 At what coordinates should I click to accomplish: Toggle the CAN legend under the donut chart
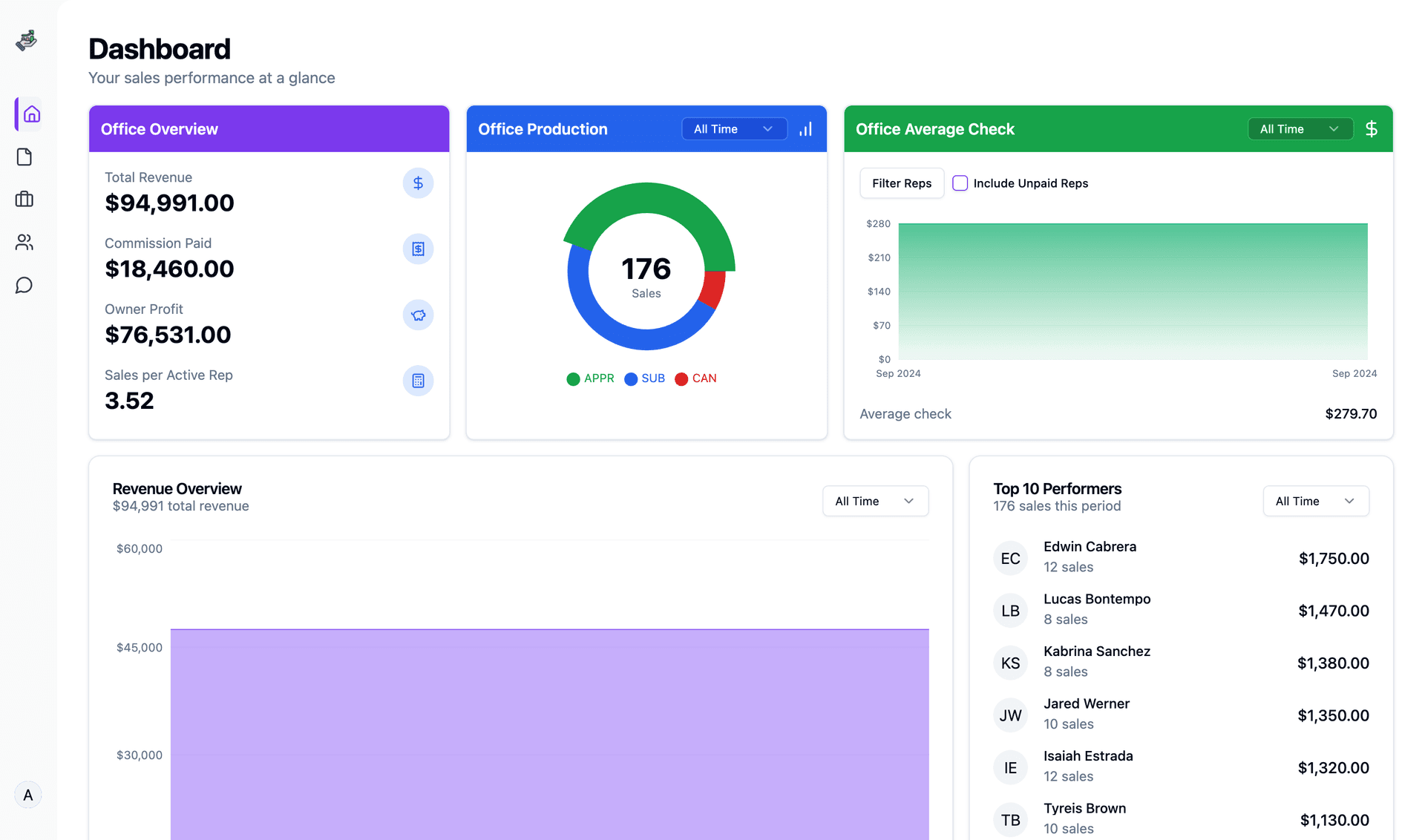tap(696, 378)
